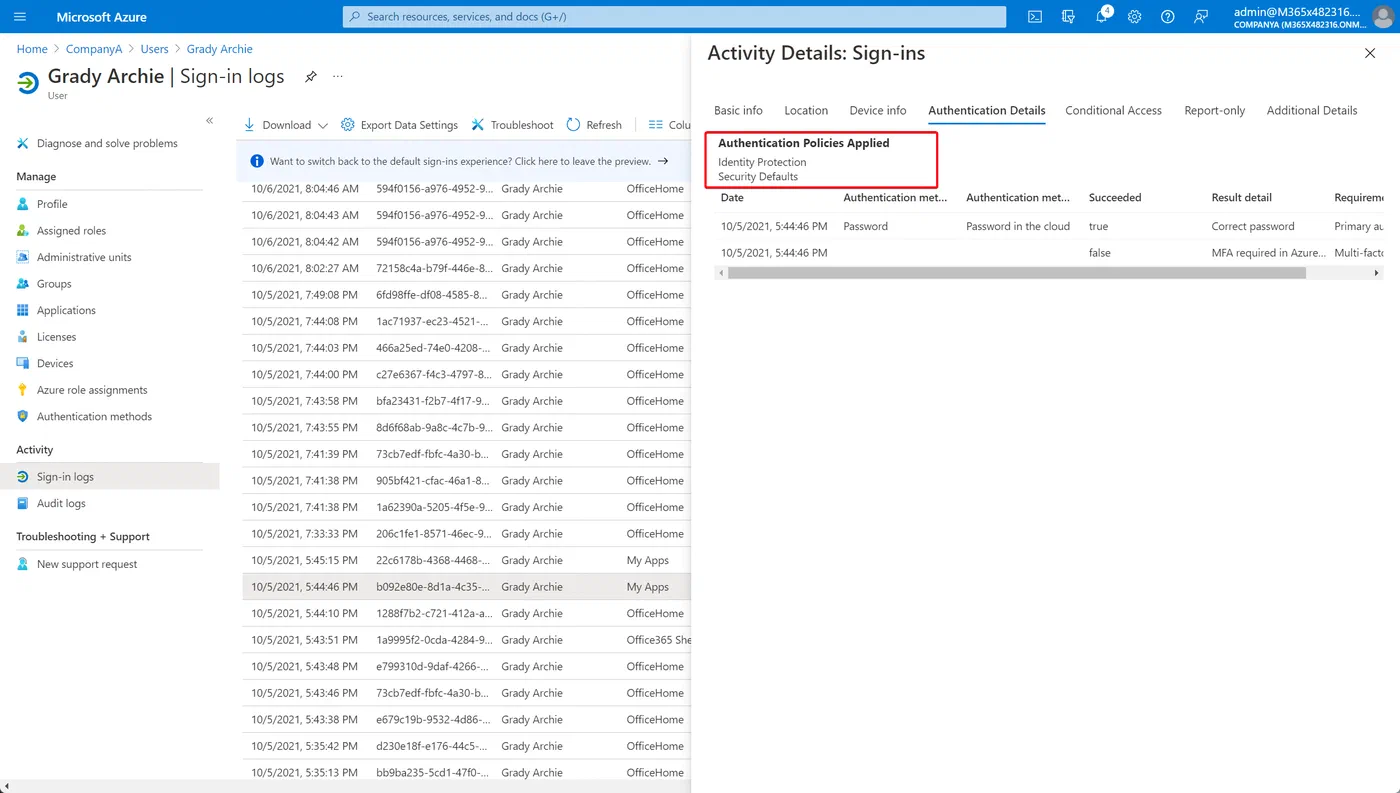Expand the Download dropdown chevron
This screenshot has width=1400, height=793.
(322, 125)
